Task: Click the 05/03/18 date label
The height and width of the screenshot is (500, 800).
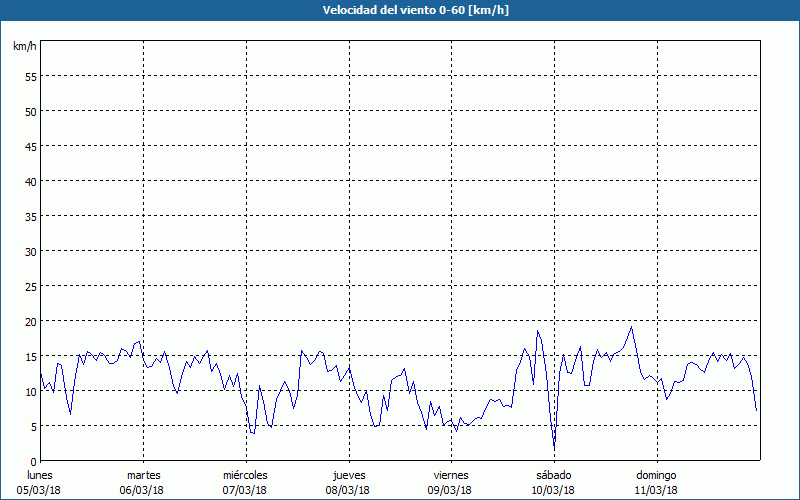Action: click(39, 490)
